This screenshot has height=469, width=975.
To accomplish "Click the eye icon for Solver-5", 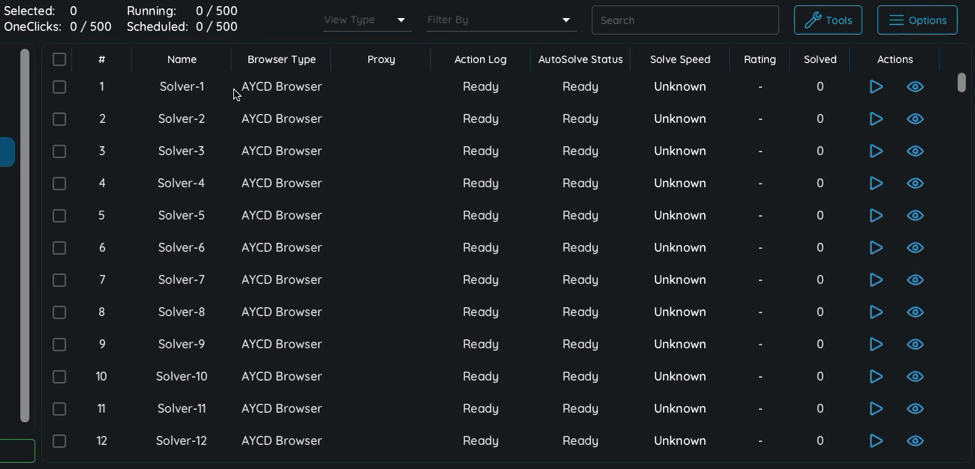I will [915, 215].
